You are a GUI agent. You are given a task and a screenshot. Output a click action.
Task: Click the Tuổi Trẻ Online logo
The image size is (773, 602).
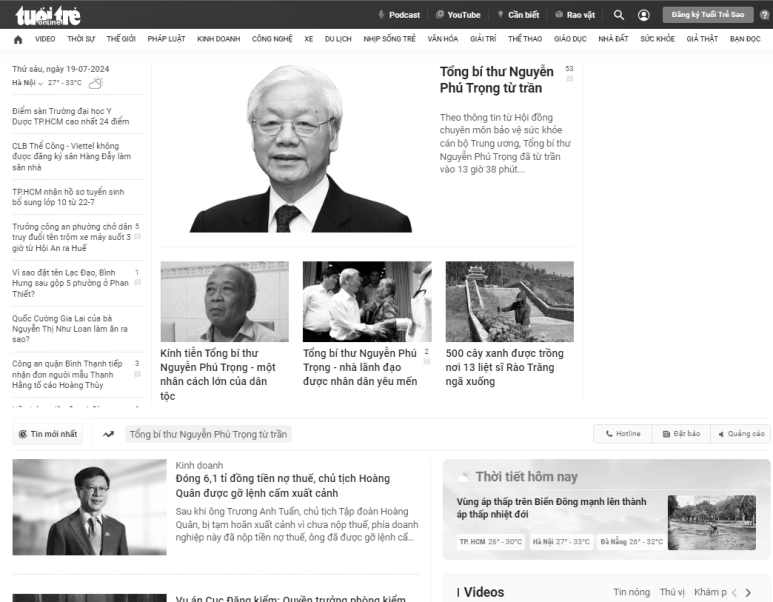click(48, 15)
